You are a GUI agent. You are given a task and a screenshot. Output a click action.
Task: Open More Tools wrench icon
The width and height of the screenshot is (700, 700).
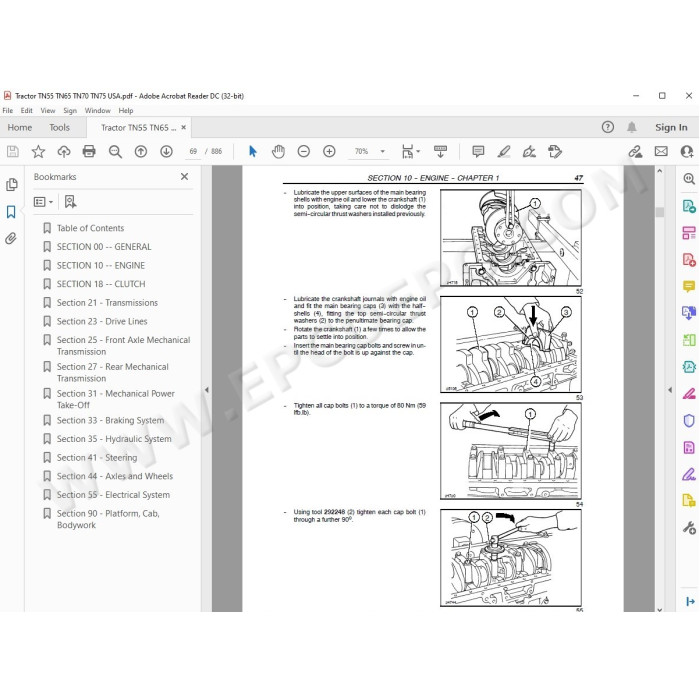click(689, 528)
